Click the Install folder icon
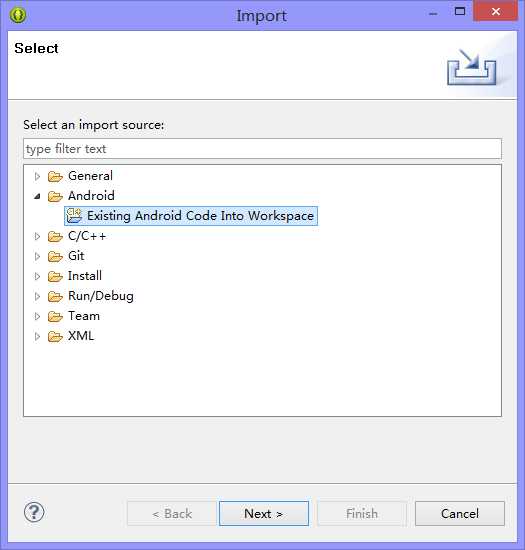This screenshot has height=550, width=525. [55, 276]
